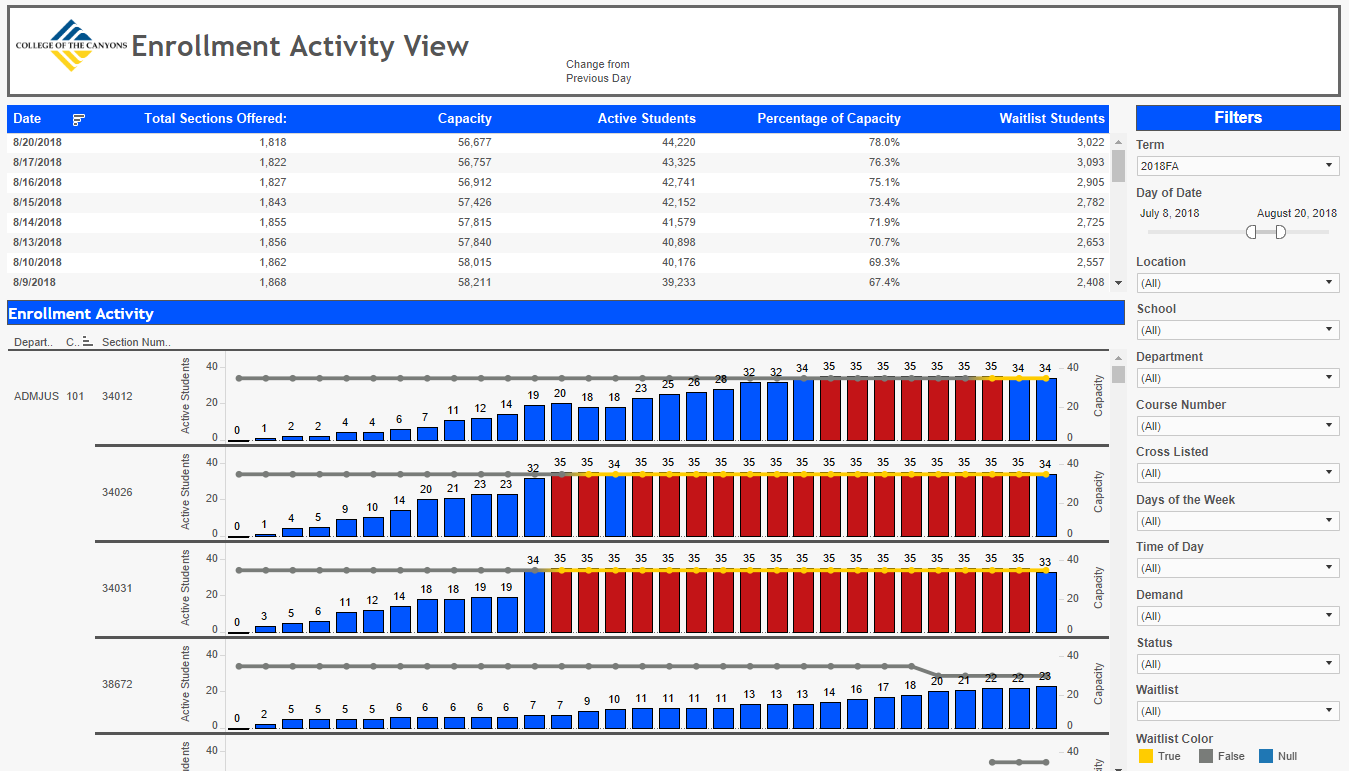The image size is (1352, 771).
Task: Click the 78.0% percentage of capacity cell
Action: pyautogui.click(x=884, y=143)
